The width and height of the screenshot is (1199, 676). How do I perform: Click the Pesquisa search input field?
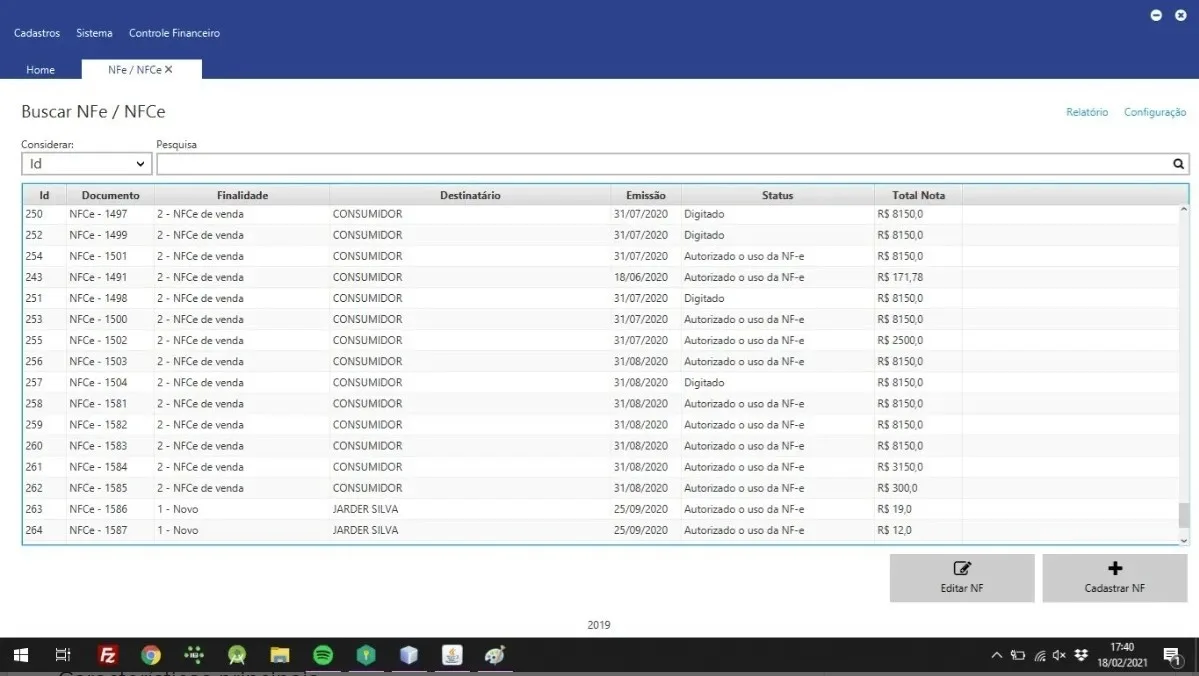coord(664,164)
